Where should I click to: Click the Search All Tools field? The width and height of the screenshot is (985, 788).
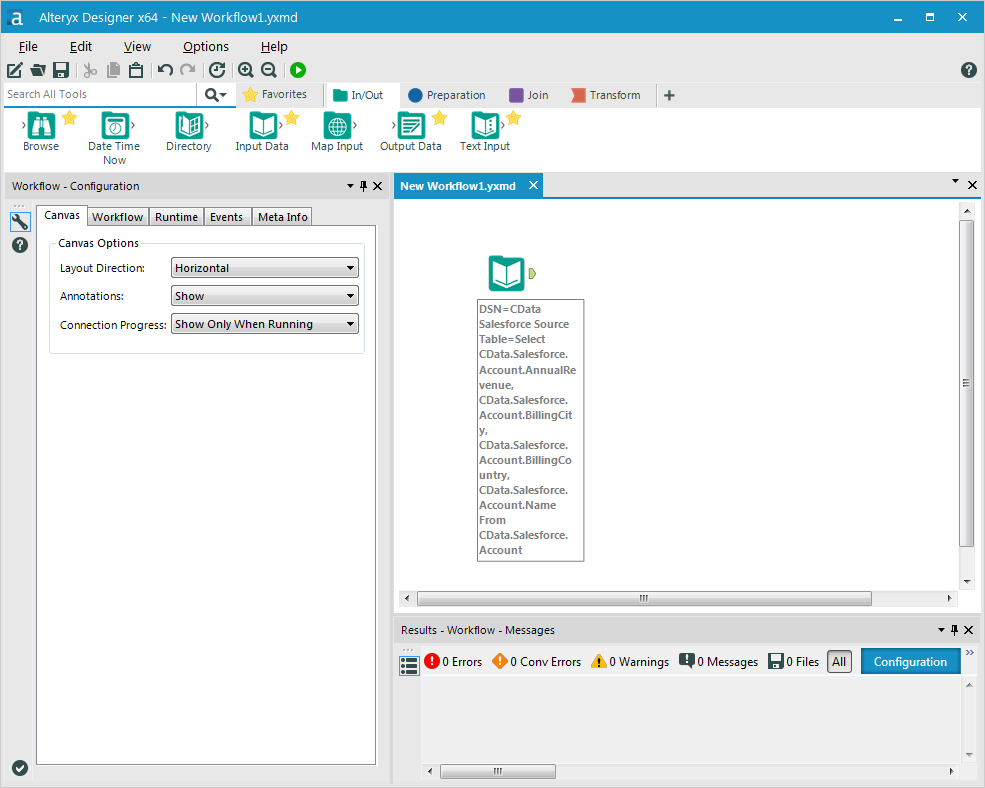(100, 94)
